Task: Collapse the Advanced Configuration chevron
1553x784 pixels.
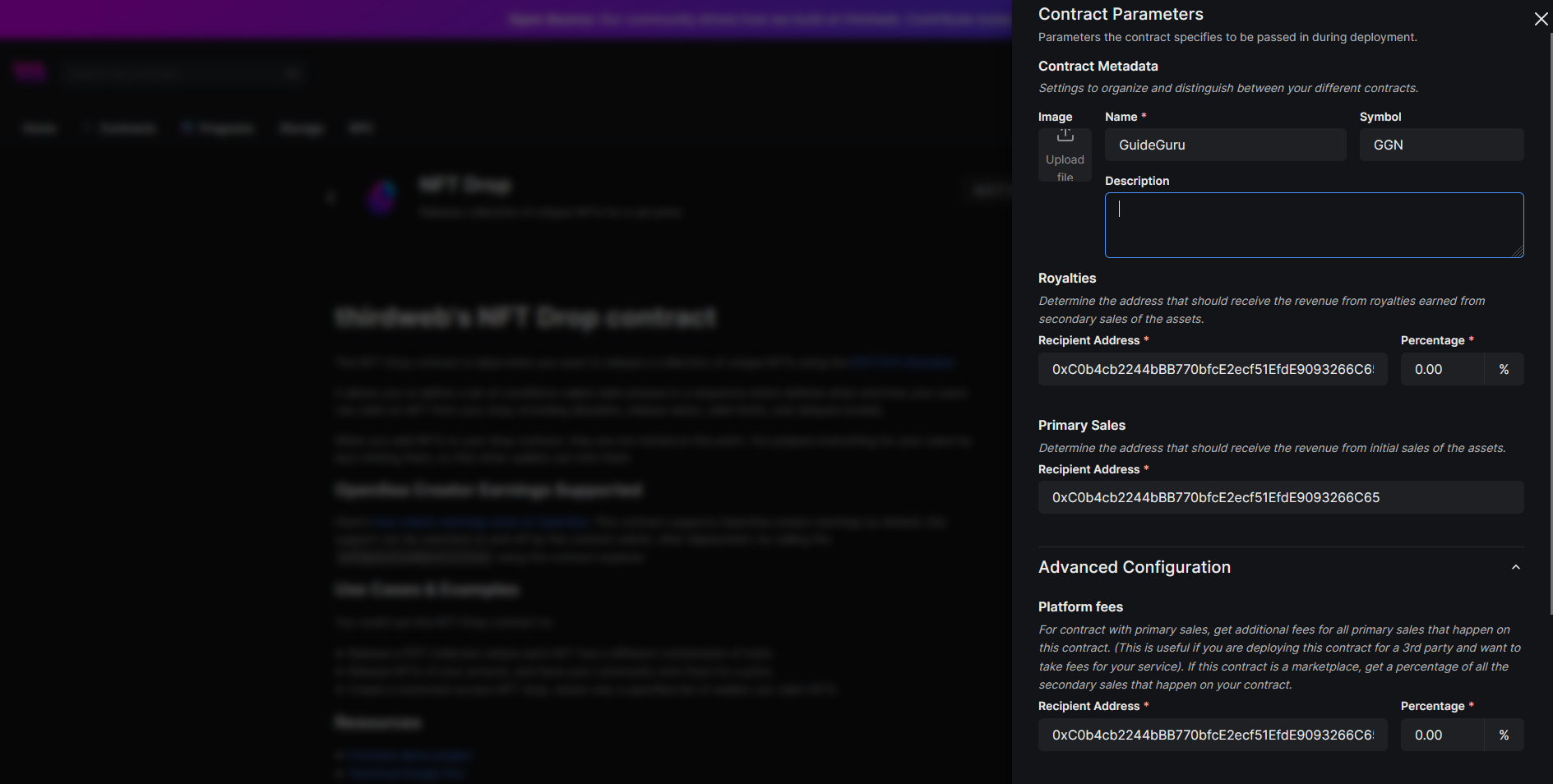Action: coord(1515,567)
